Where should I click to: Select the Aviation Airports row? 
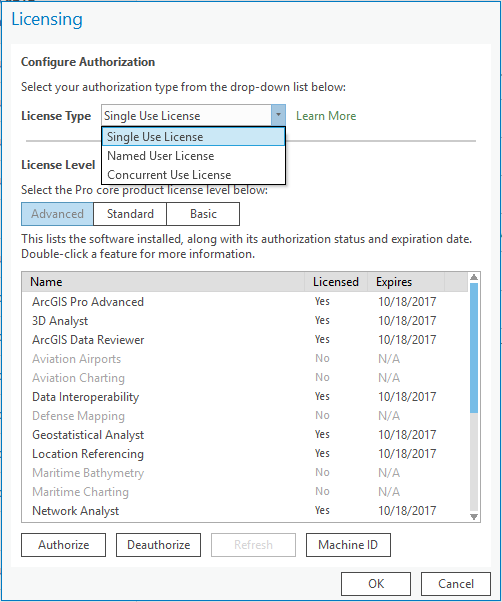click(245, 359)
